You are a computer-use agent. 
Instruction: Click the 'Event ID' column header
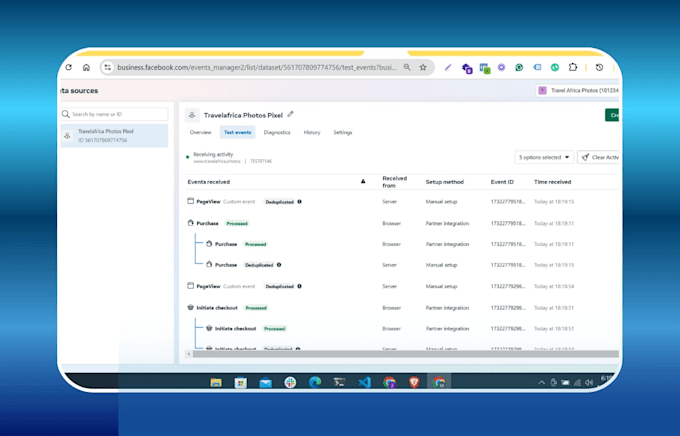point(502,182)
